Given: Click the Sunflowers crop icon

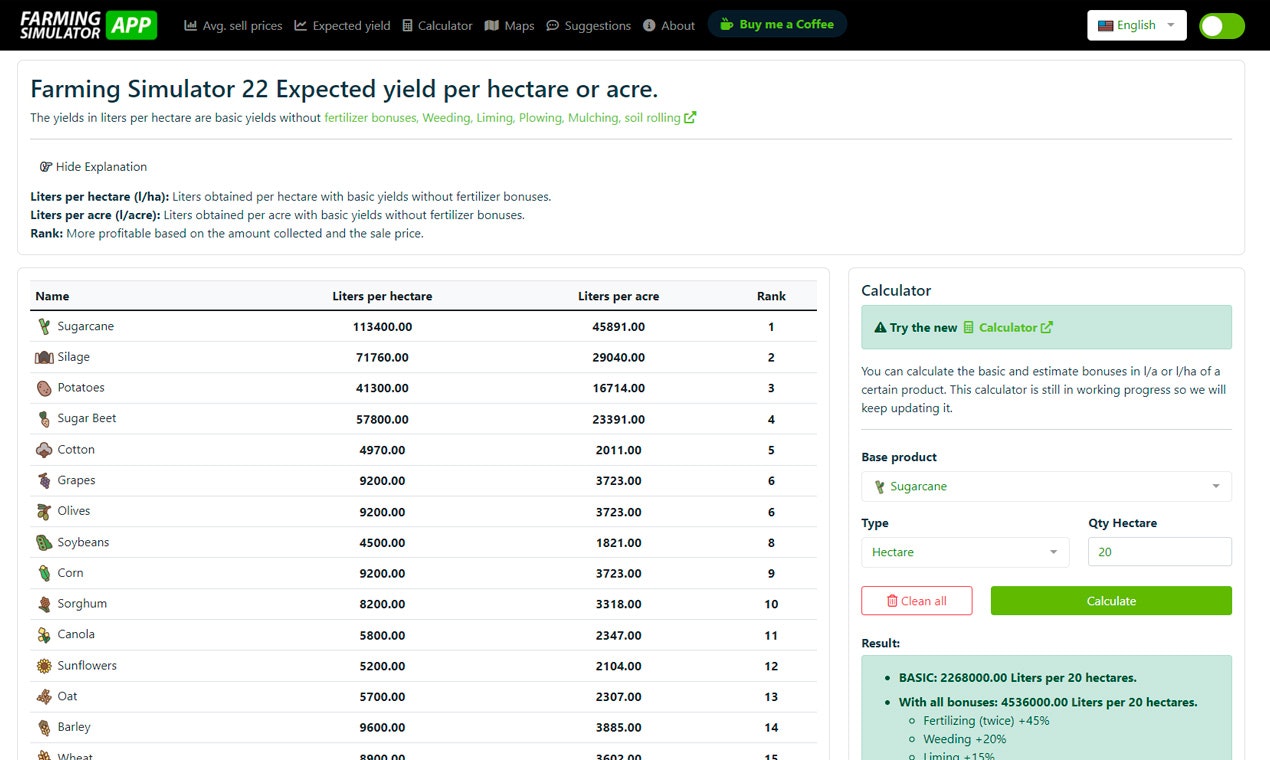Looking at the screenshot, I should tap(44, 666).
